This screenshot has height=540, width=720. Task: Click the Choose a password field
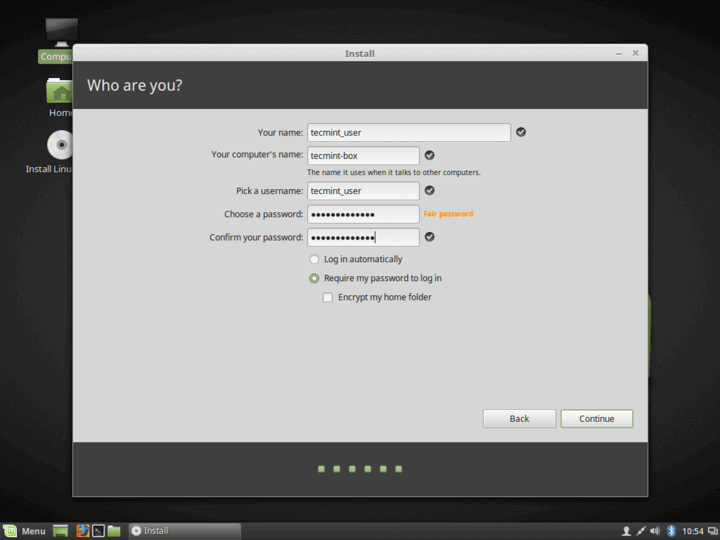coord(363,214)
